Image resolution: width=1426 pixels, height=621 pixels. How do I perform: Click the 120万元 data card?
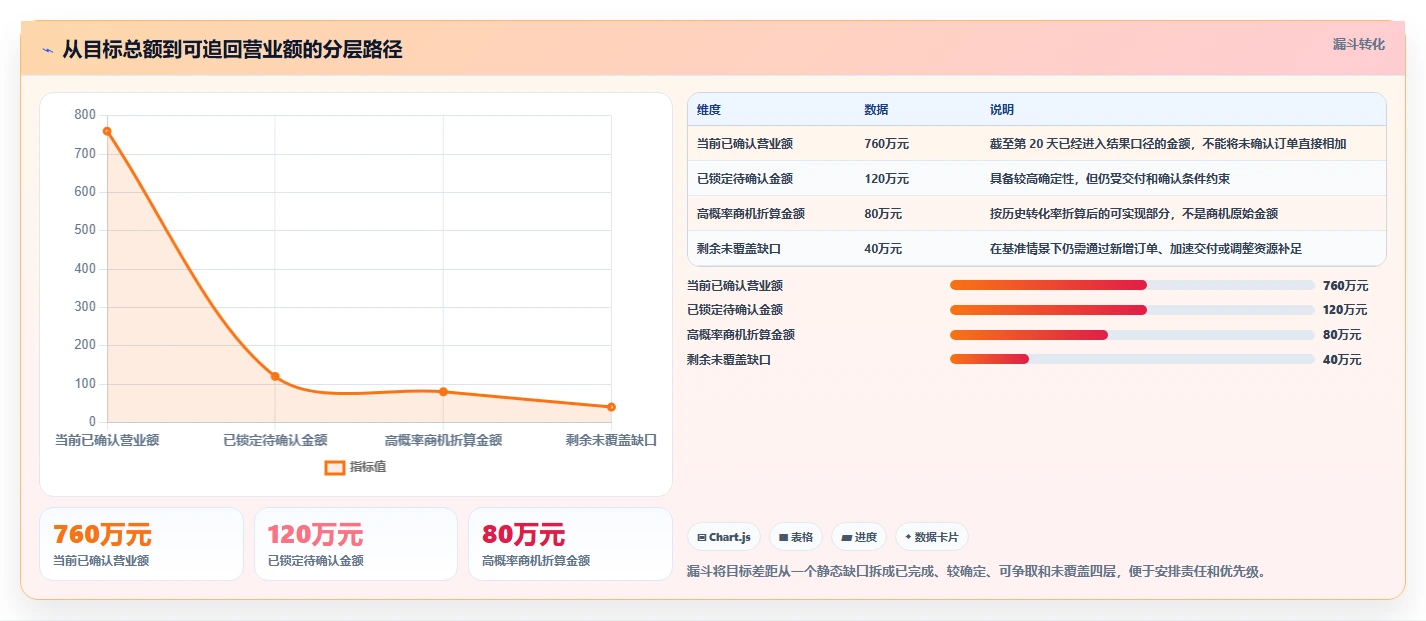[x=356, y=544]
